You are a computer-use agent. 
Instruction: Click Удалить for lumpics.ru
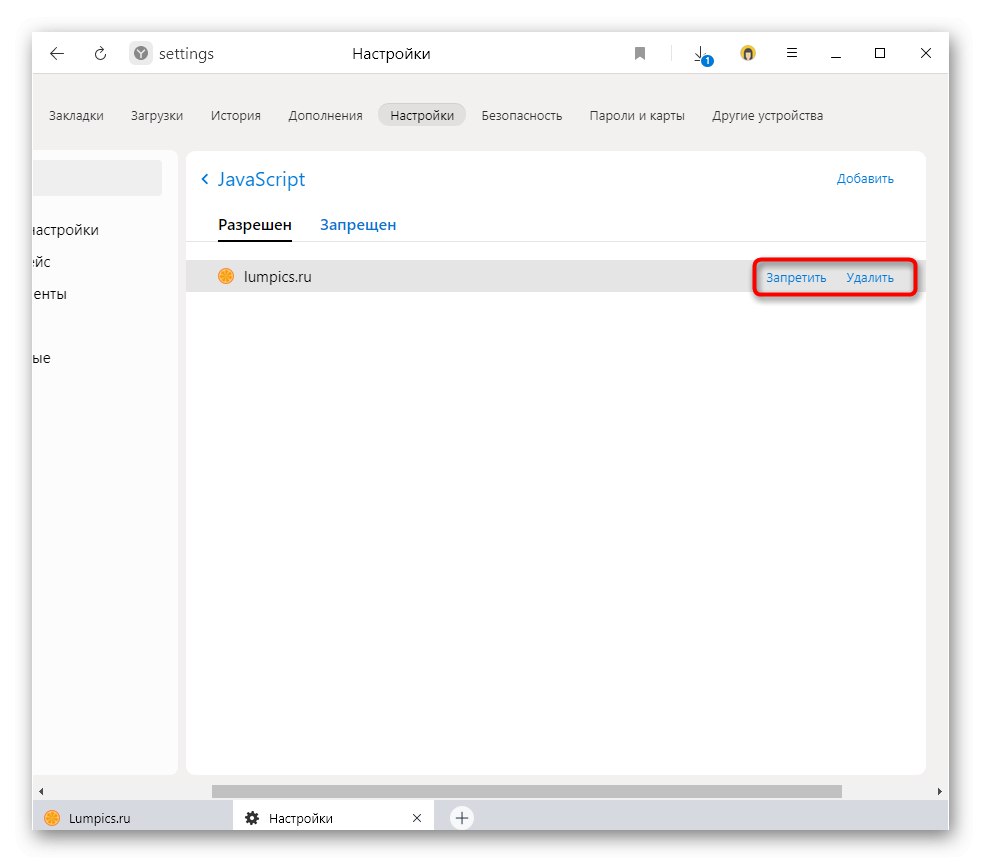870,278
